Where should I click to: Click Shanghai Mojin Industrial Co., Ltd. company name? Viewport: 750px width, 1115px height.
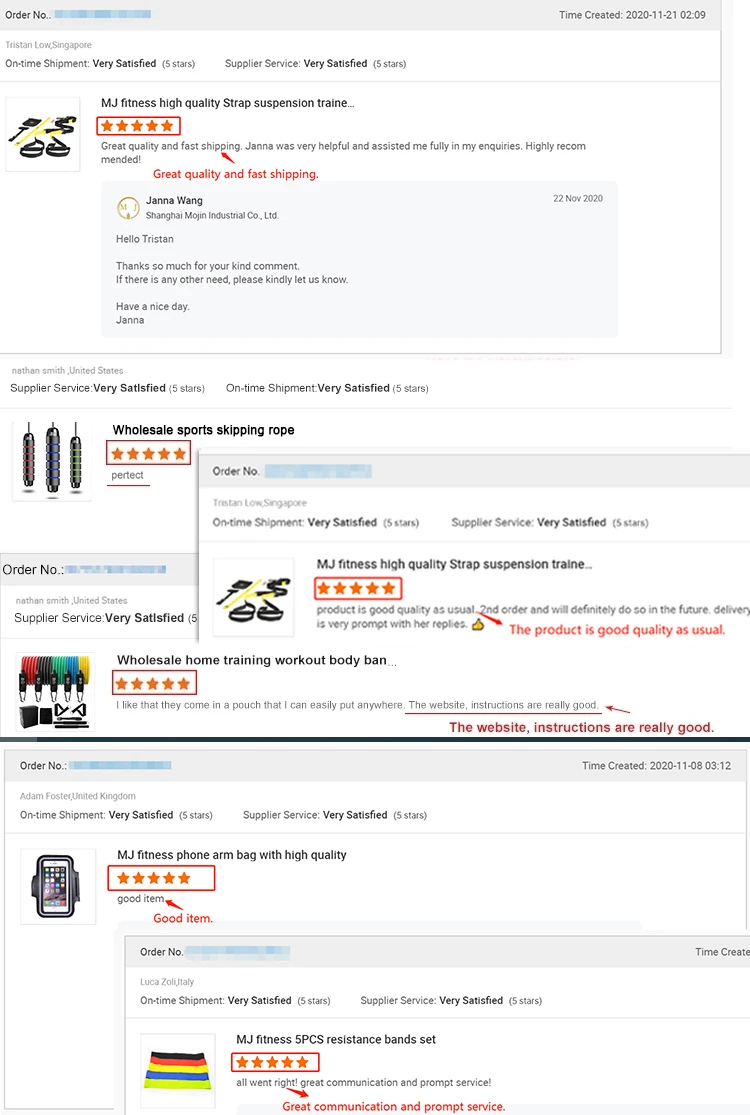click(212, 215)
